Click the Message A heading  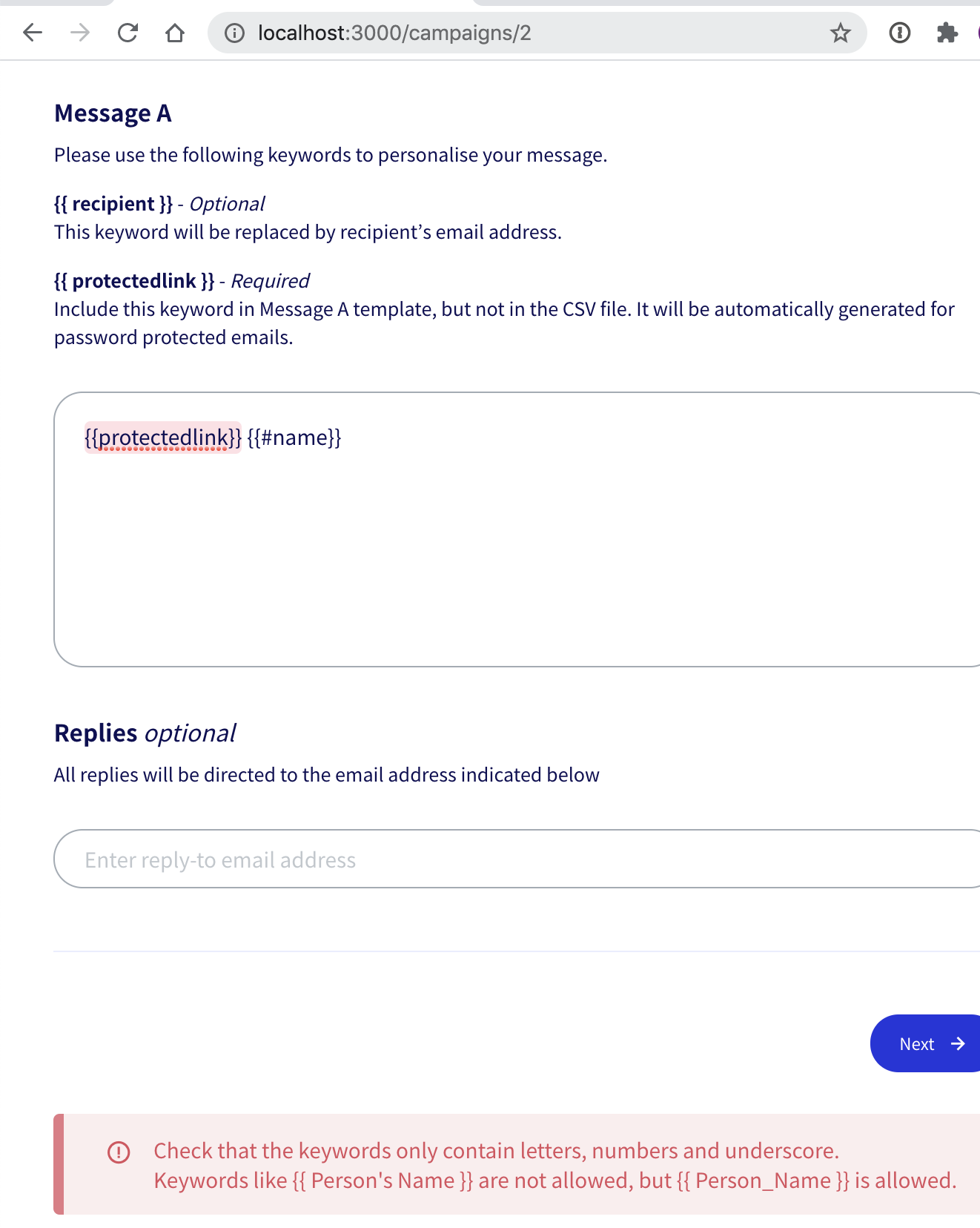point(112,113)
